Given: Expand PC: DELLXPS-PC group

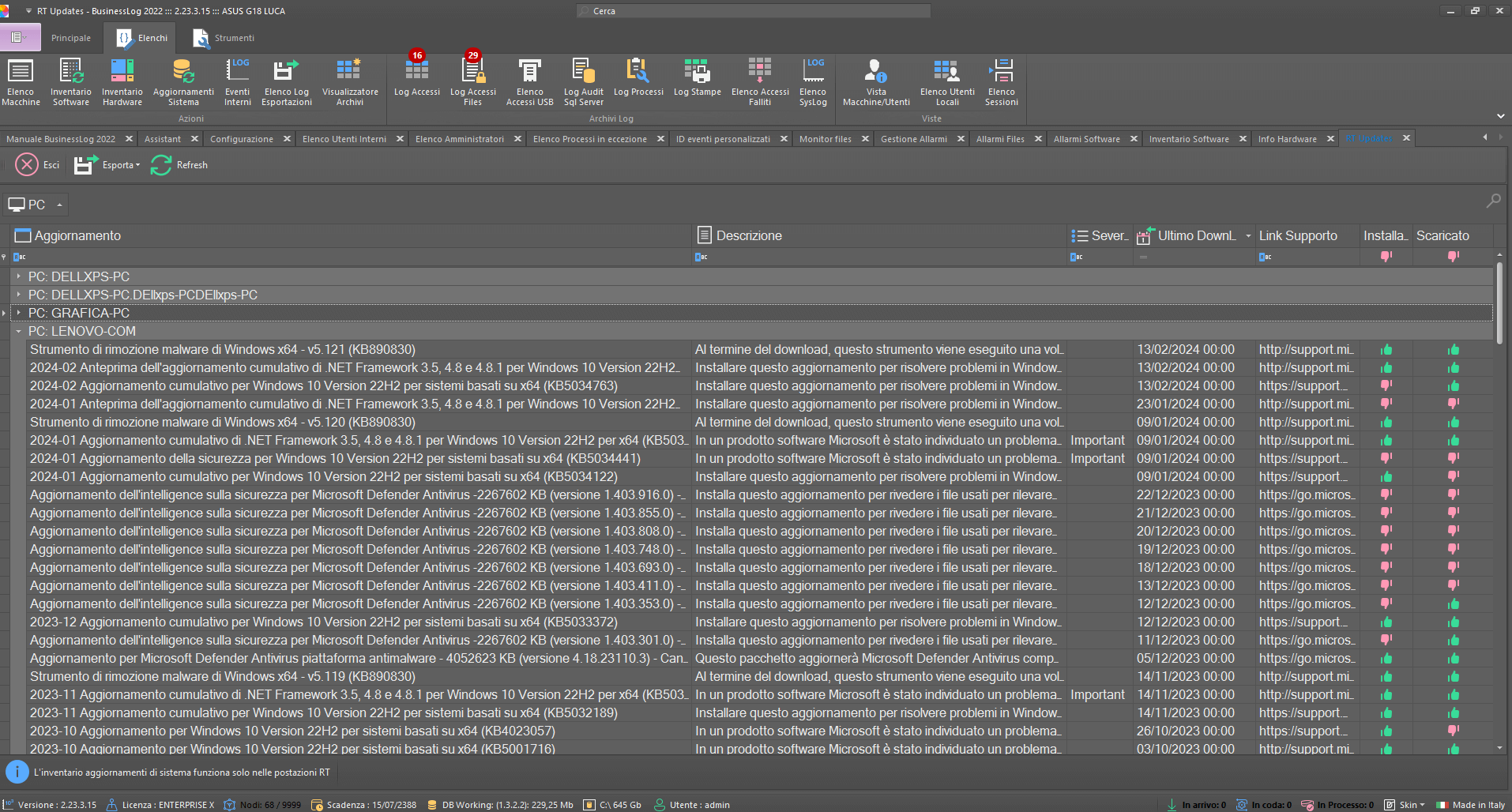Looking at the screenshot, I should point(18,276).
